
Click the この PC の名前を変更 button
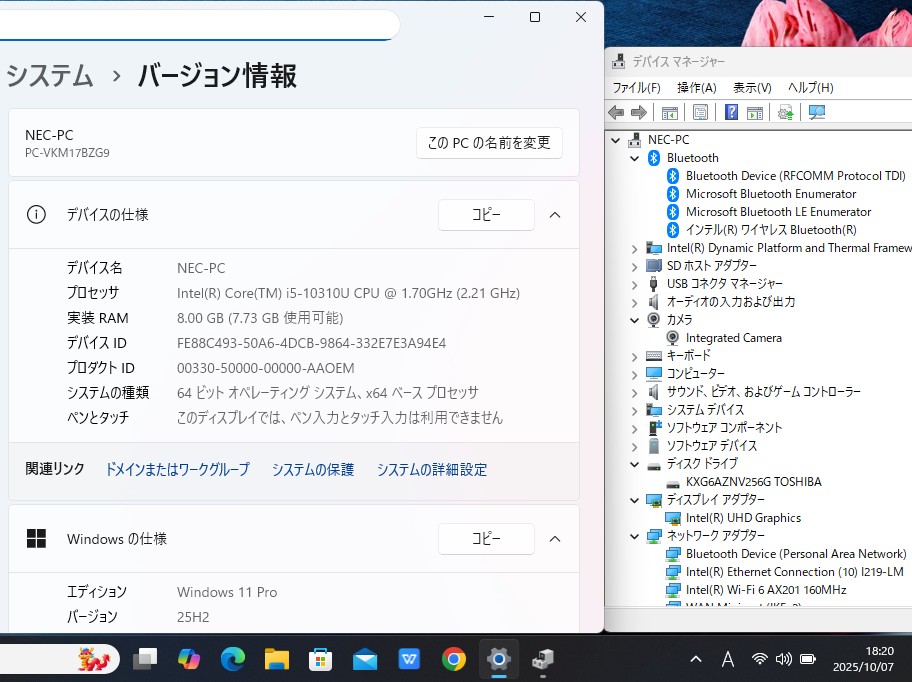(x=489, y=143)
